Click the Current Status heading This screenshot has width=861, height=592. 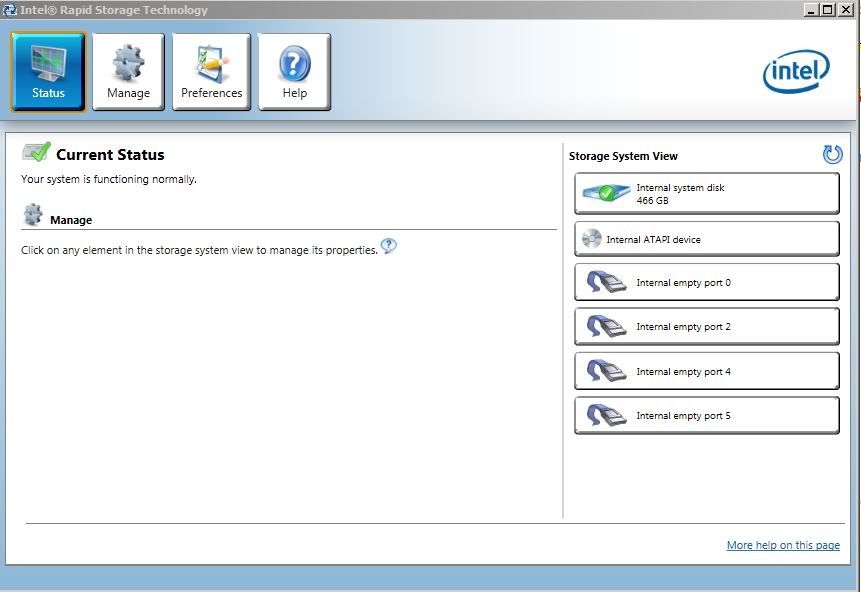coord(110,155)
